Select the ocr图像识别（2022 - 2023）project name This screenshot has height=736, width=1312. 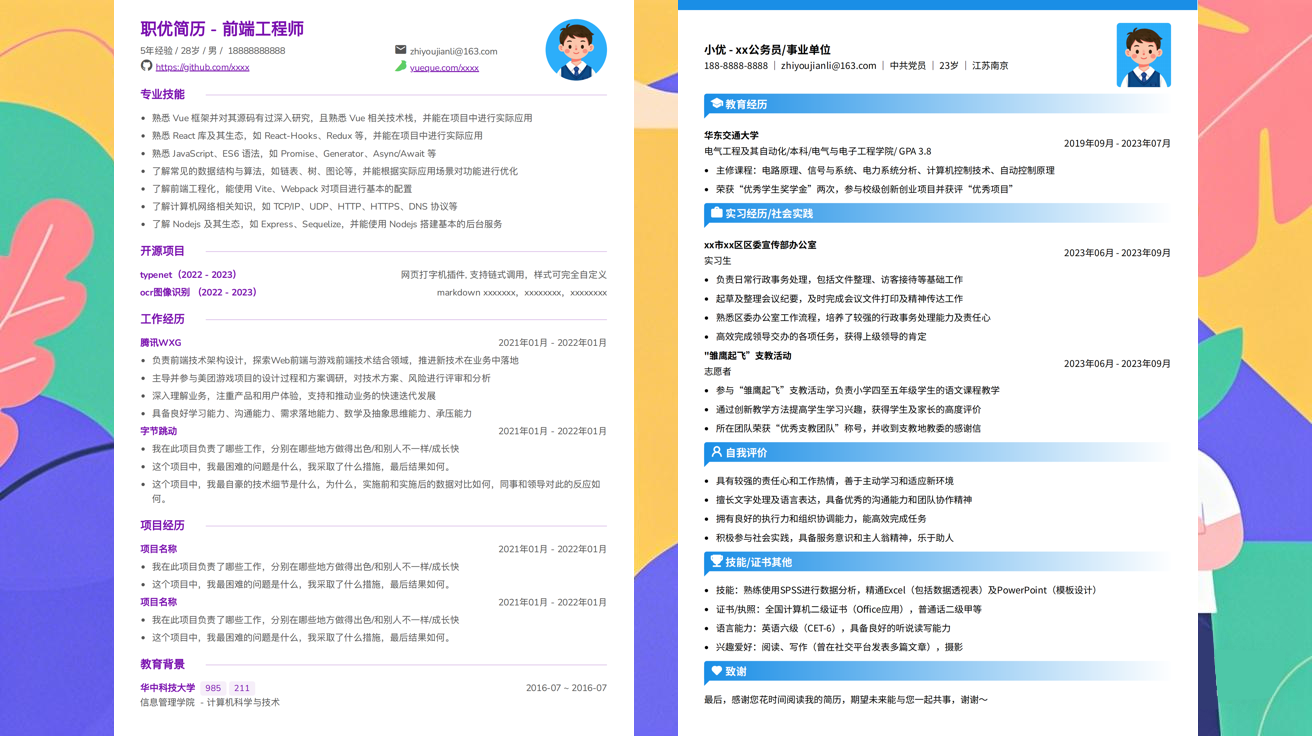(x=199, y=292)
